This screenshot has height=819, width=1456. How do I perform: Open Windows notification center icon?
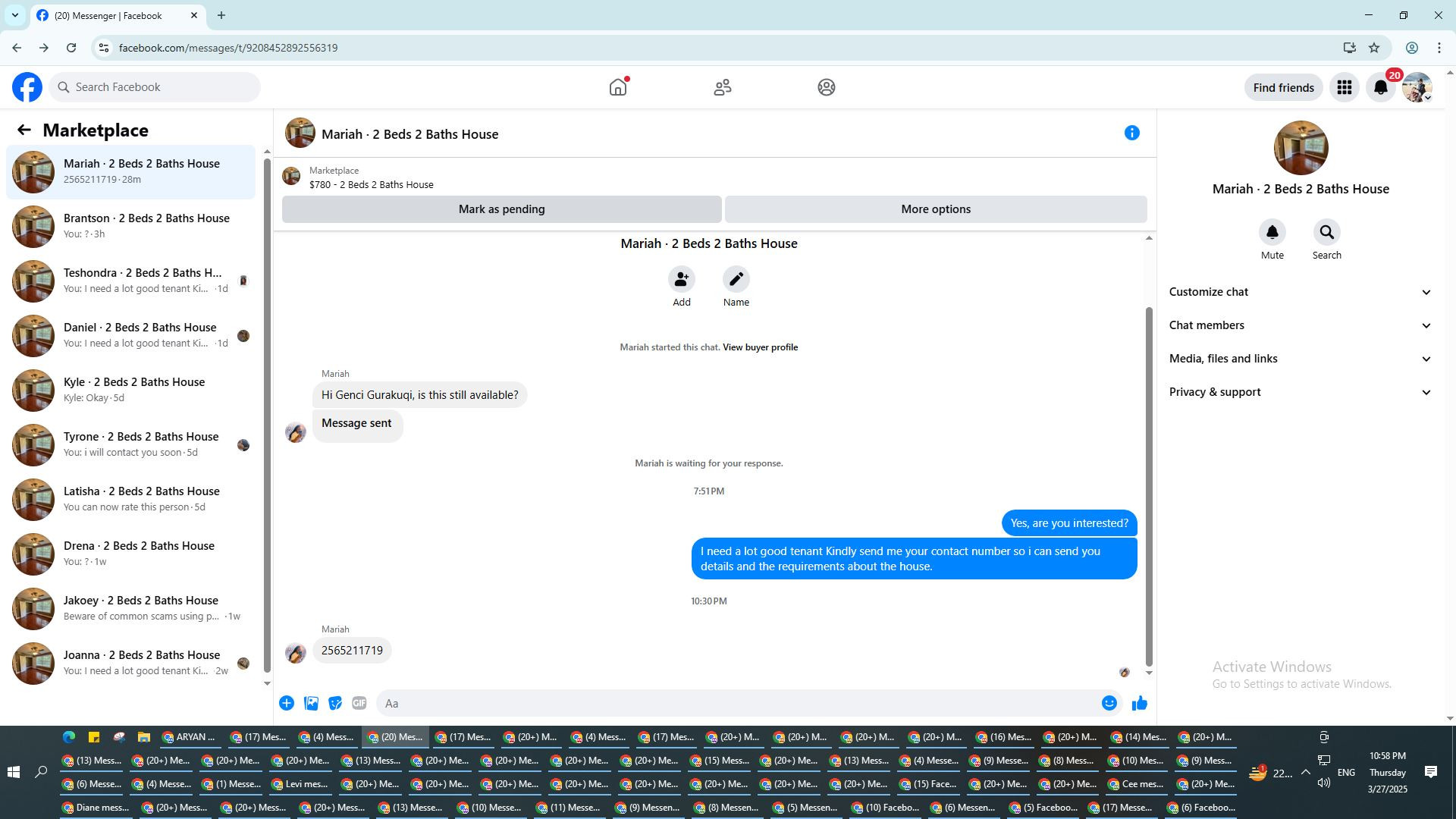coord(1431,772)
